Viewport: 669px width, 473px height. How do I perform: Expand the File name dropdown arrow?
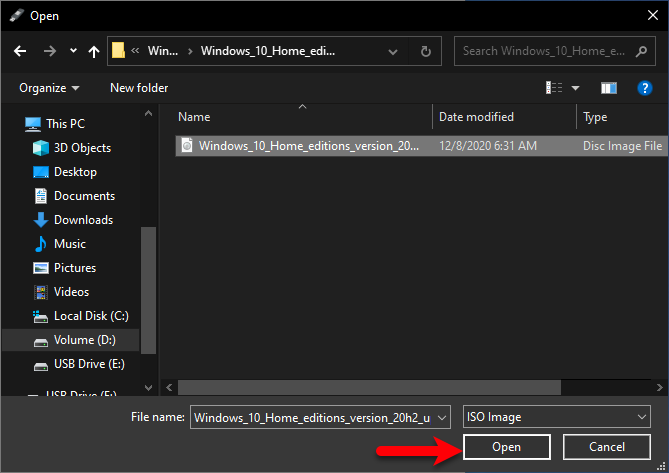pos(442,417)
